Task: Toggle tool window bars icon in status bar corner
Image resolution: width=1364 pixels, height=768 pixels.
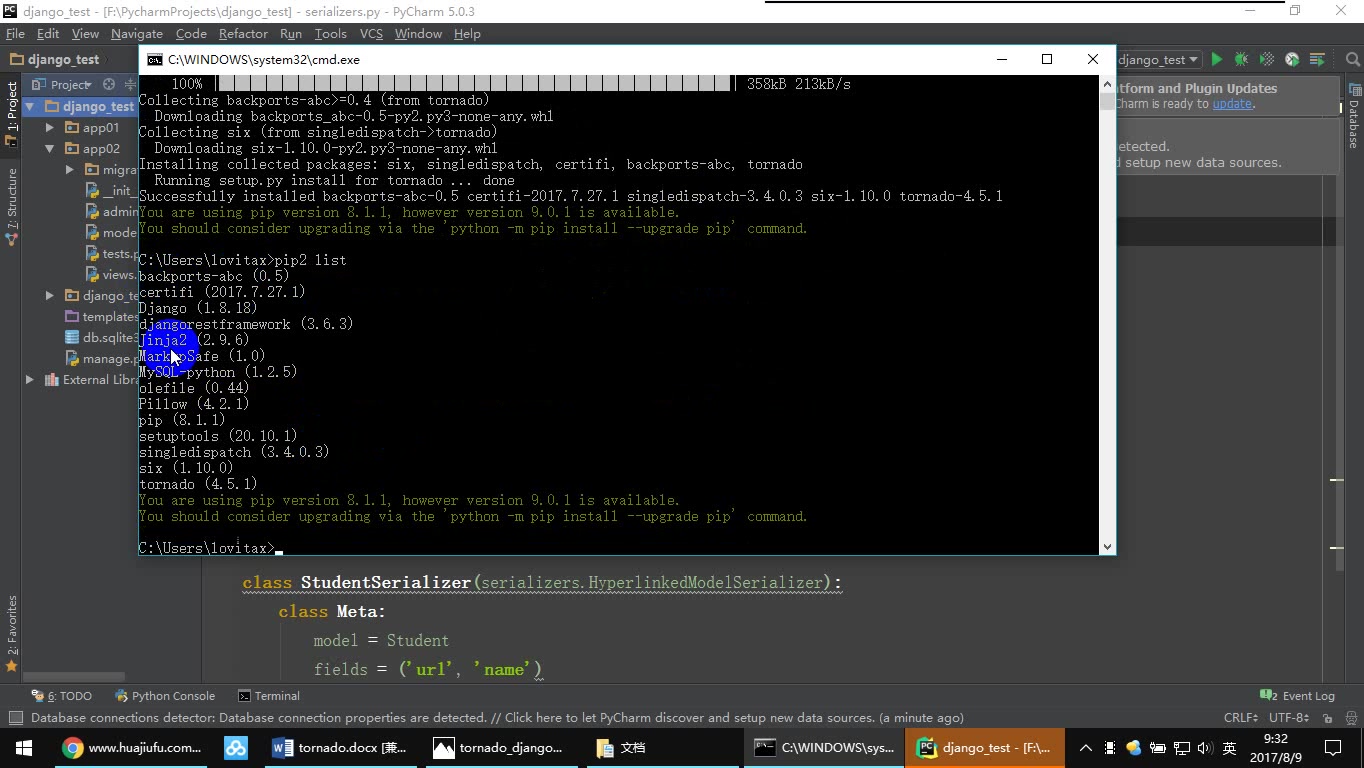Action: 15,718
